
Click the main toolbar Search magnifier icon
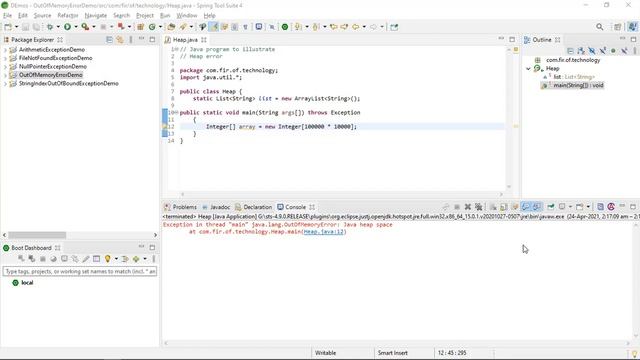(600, 27)
